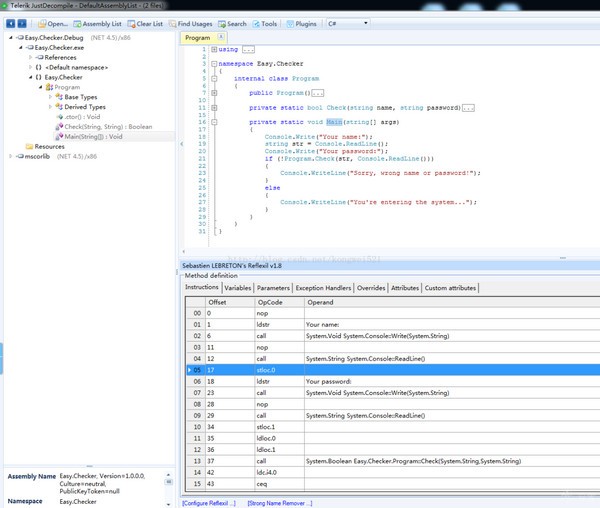
Task: Open the Search tool
Action: point(231,22)
